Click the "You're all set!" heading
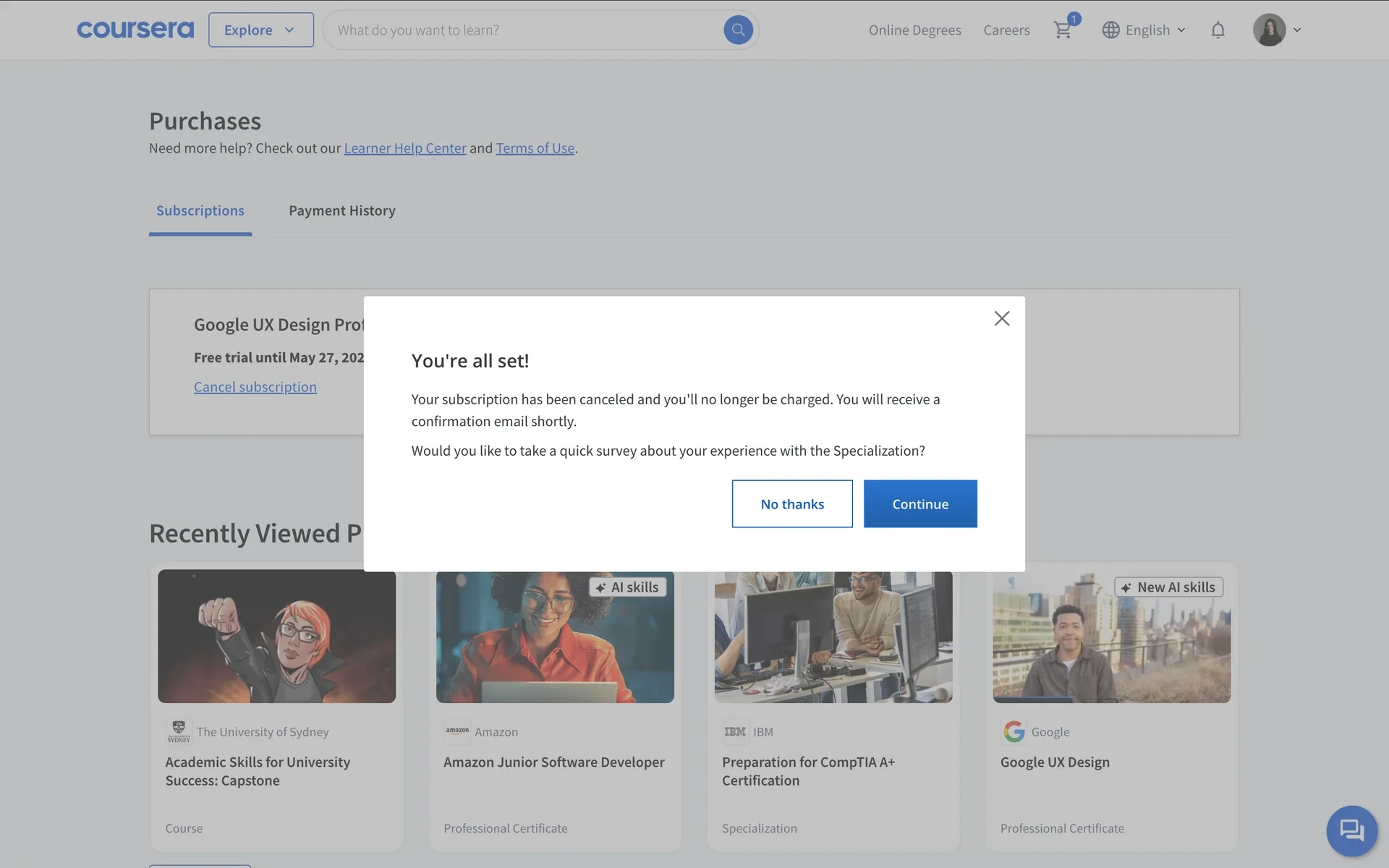The image size is (1389, 868). pyautogui.click(x=470, y=360)
